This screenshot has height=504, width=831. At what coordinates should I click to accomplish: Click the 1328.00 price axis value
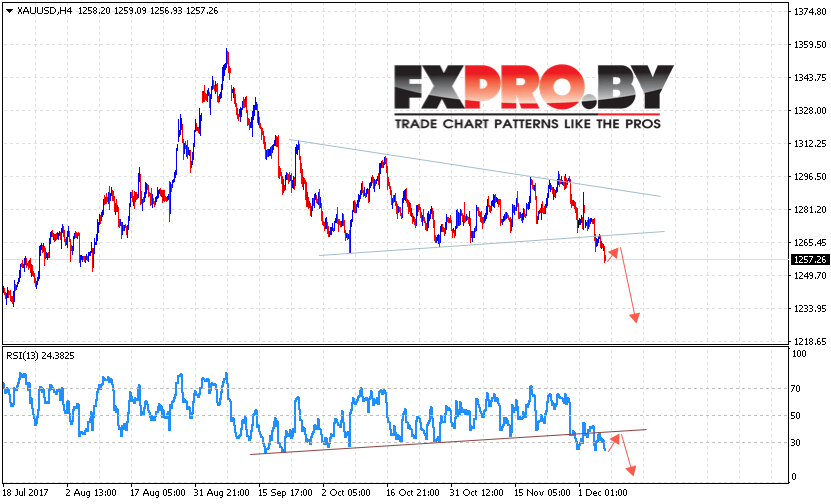tap(810, 110)
